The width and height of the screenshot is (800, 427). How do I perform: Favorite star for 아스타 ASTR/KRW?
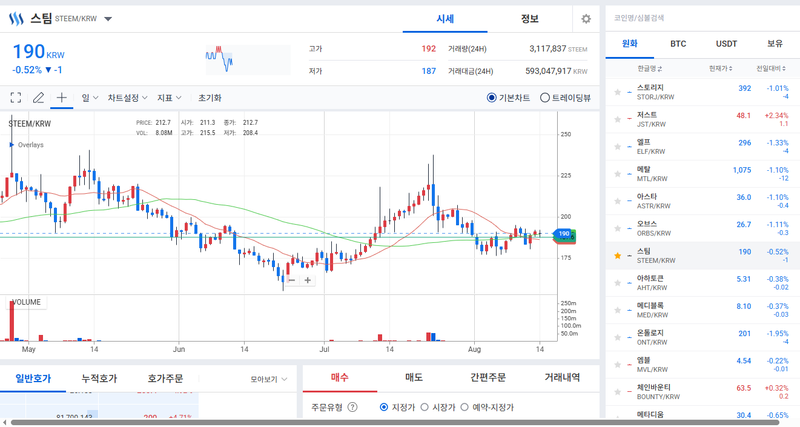click(x=617, y=201)
